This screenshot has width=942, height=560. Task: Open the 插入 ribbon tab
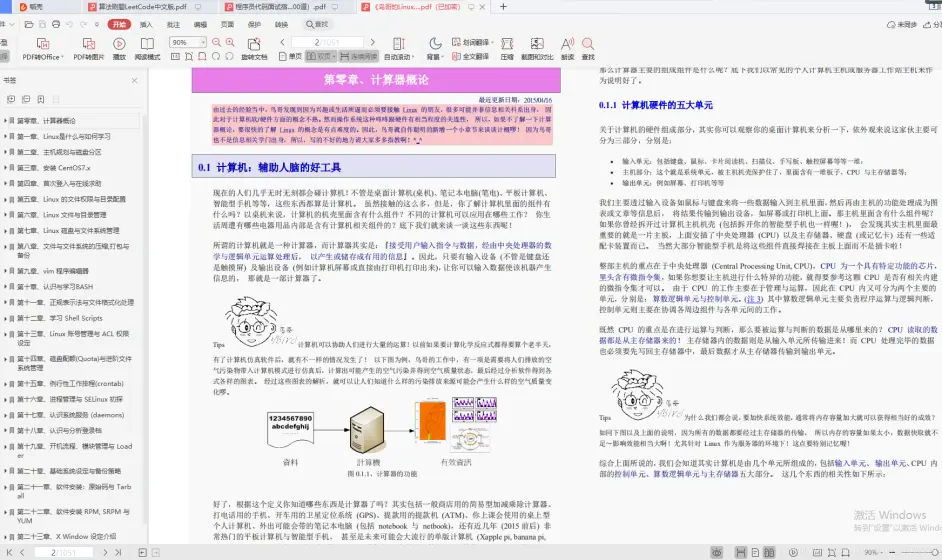[x=146, y=25]
